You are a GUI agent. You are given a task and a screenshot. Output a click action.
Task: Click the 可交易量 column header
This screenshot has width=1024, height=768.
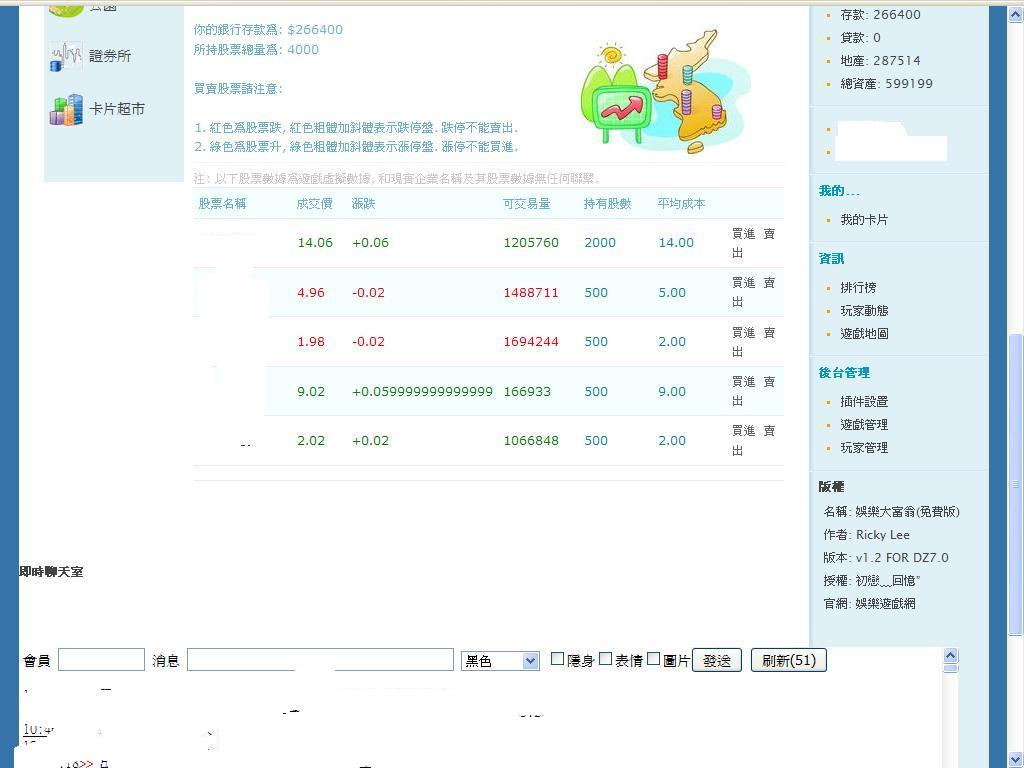pyautogui.click(x=526, y=204)
